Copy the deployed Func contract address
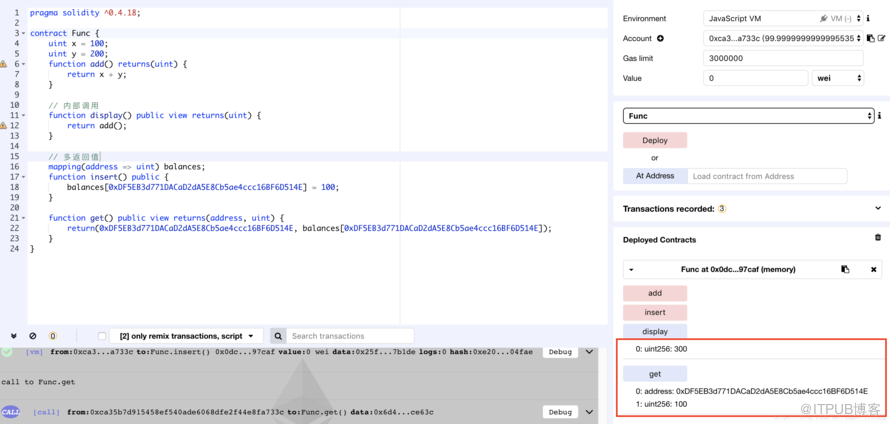The width and height of the screenshot is (890, 424). [845, 270]
